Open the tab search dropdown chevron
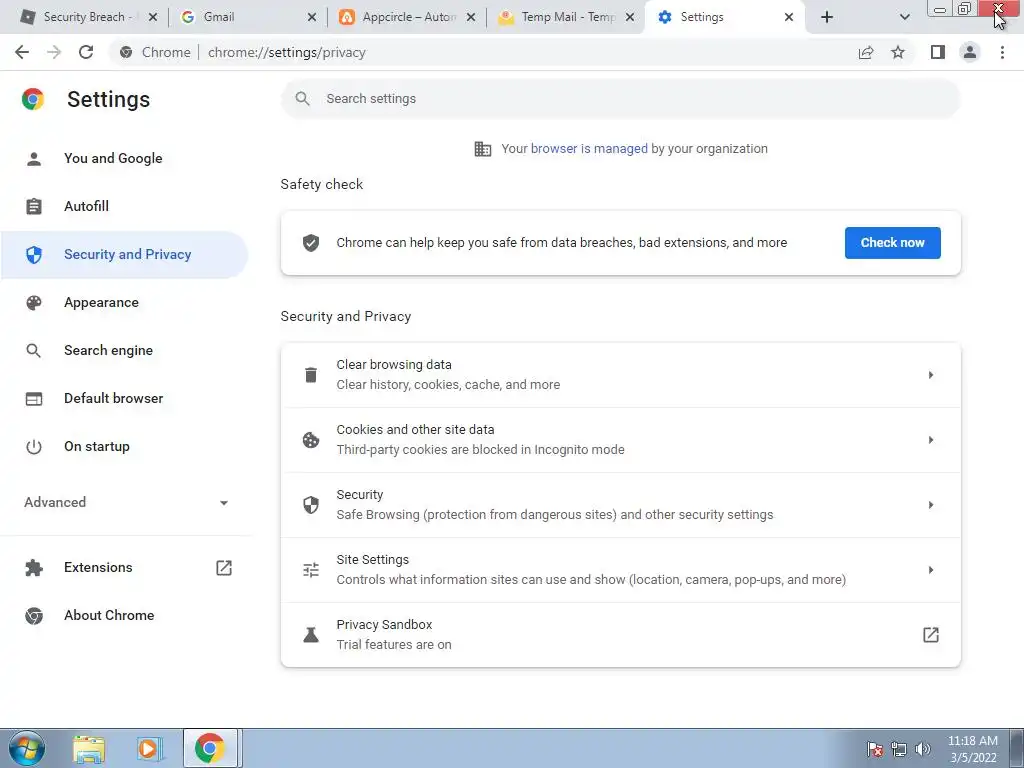The height and width of the screenshot is (768, 1024). (904, 17)
